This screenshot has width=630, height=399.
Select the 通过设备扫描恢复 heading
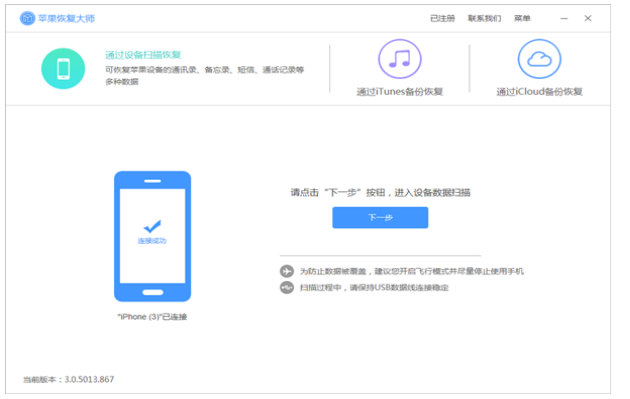[x=143, y=55]
